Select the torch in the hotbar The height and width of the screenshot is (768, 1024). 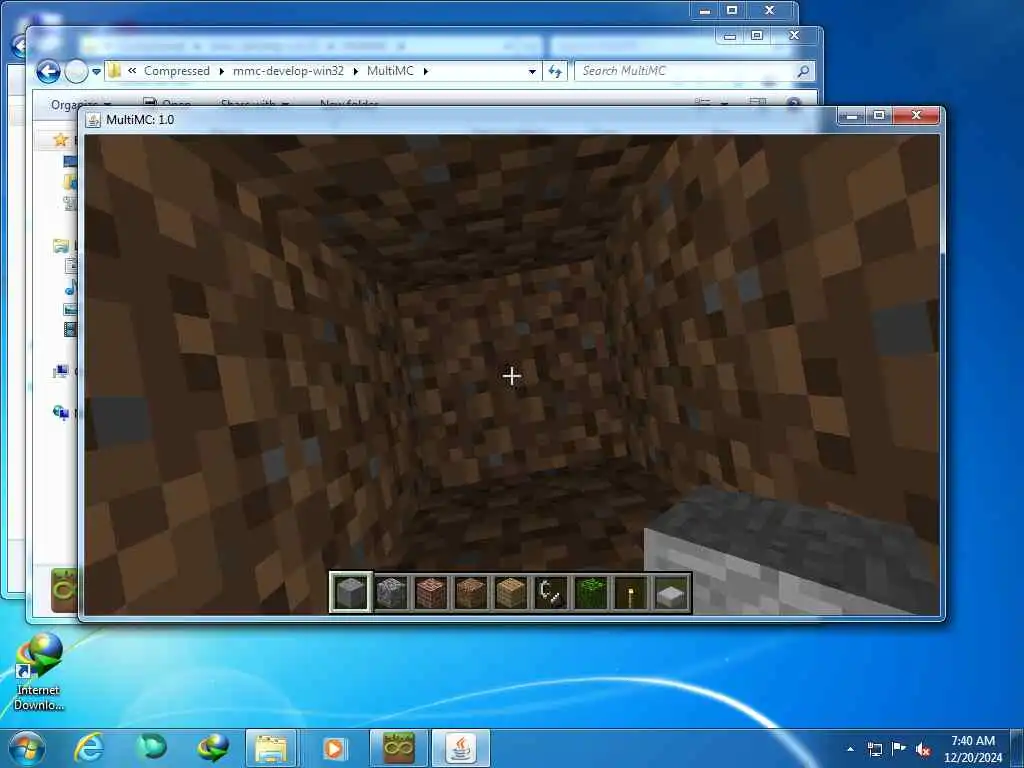631,593
